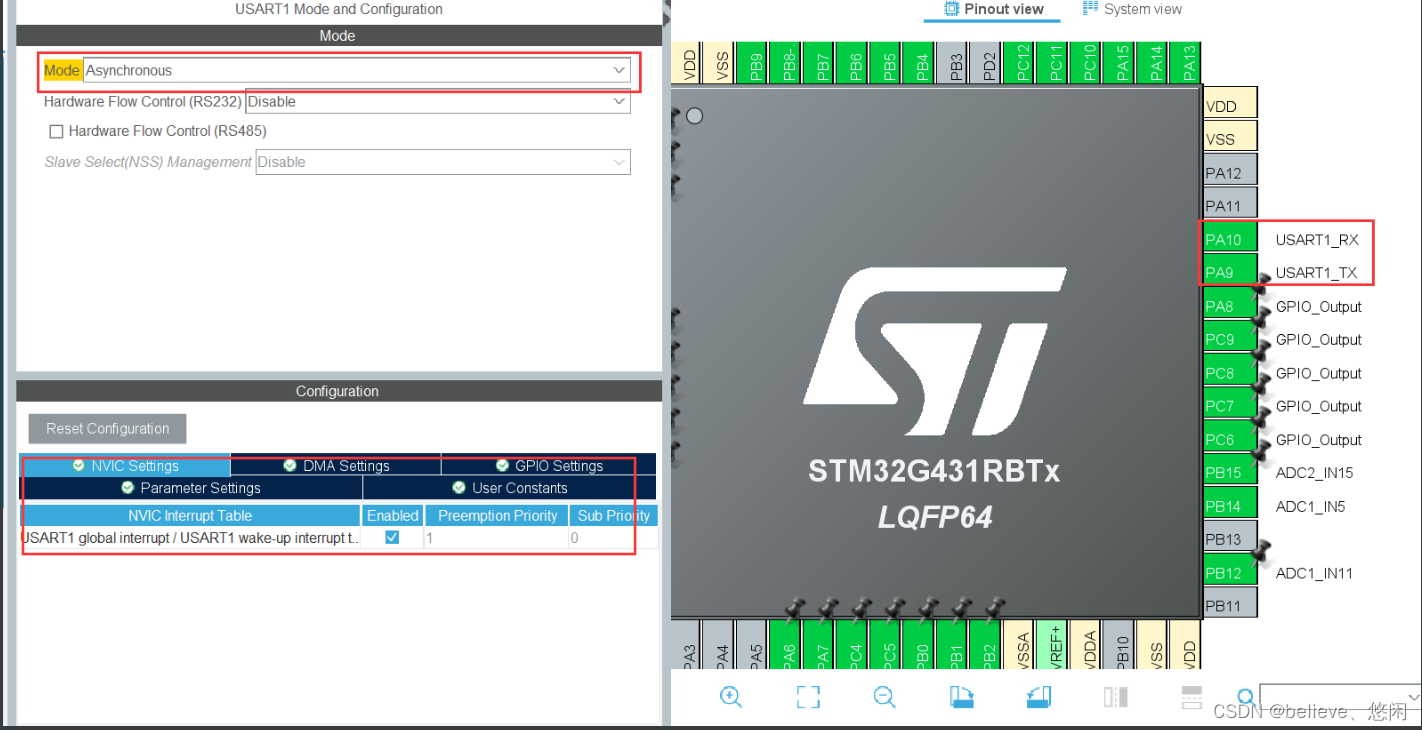Viewport: 1422px width, 730px height.
Task: Click the Flip Horizontal chip icon
Action: tap(1115, 697)
